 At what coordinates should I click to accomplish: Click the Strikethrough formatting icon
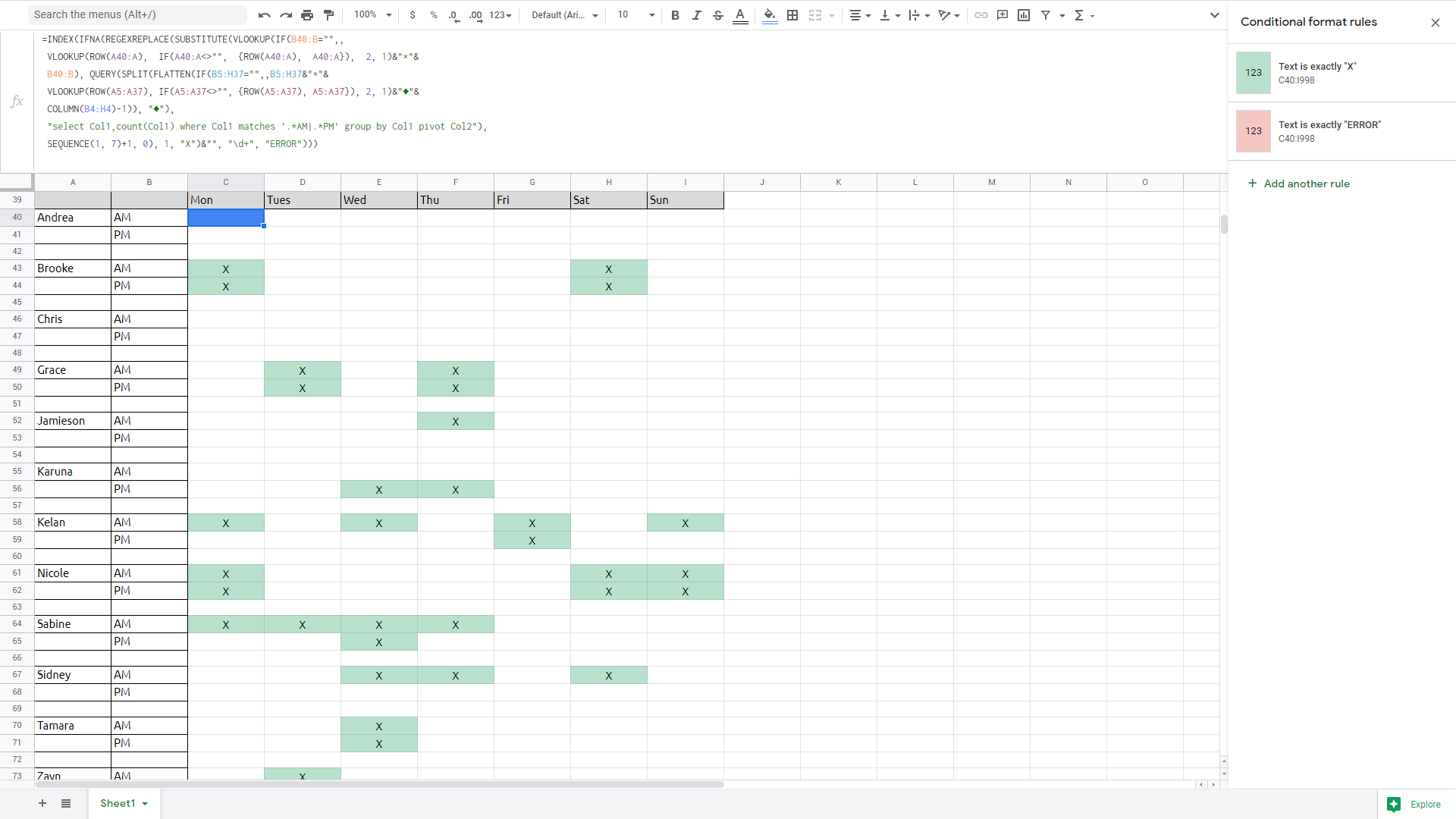pos(718,15)
